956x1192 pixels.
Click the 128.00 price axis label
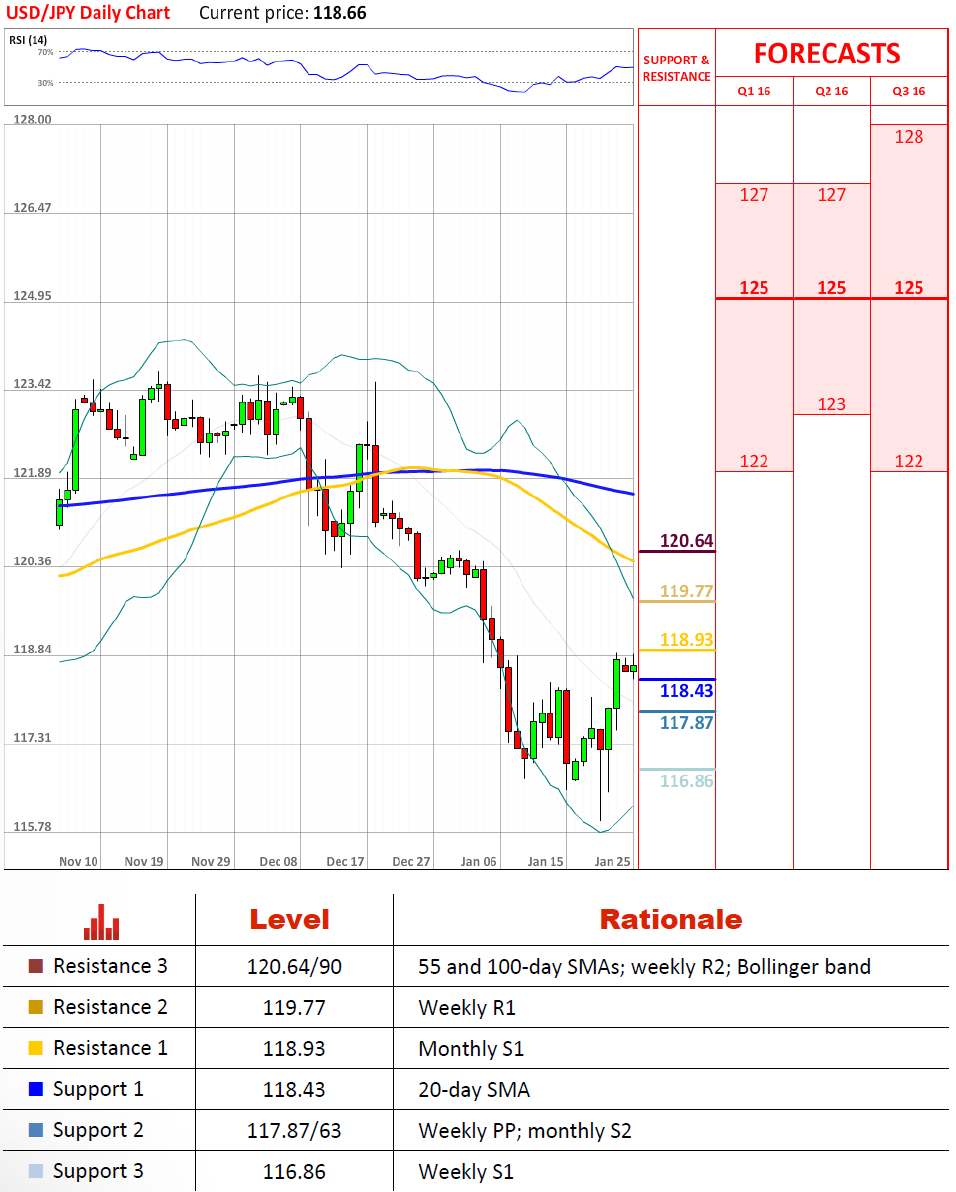(32, 119)
